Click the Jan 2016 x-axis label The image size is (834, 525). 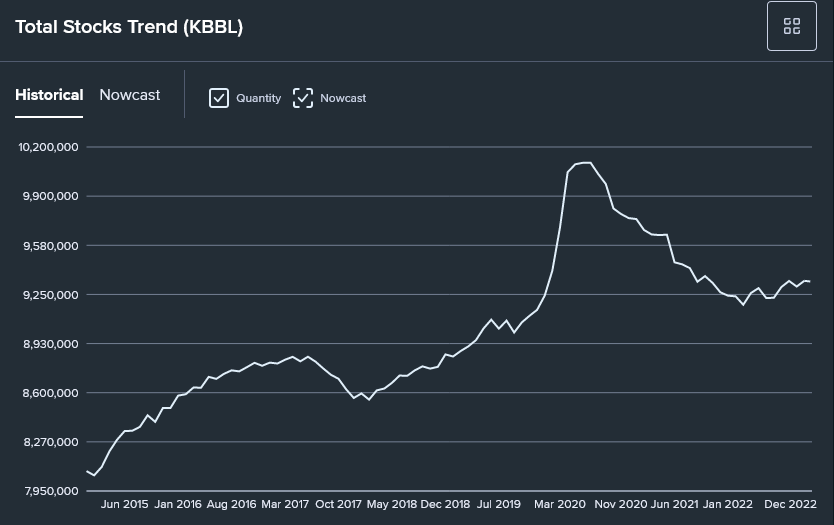click(x=178, y=504)
